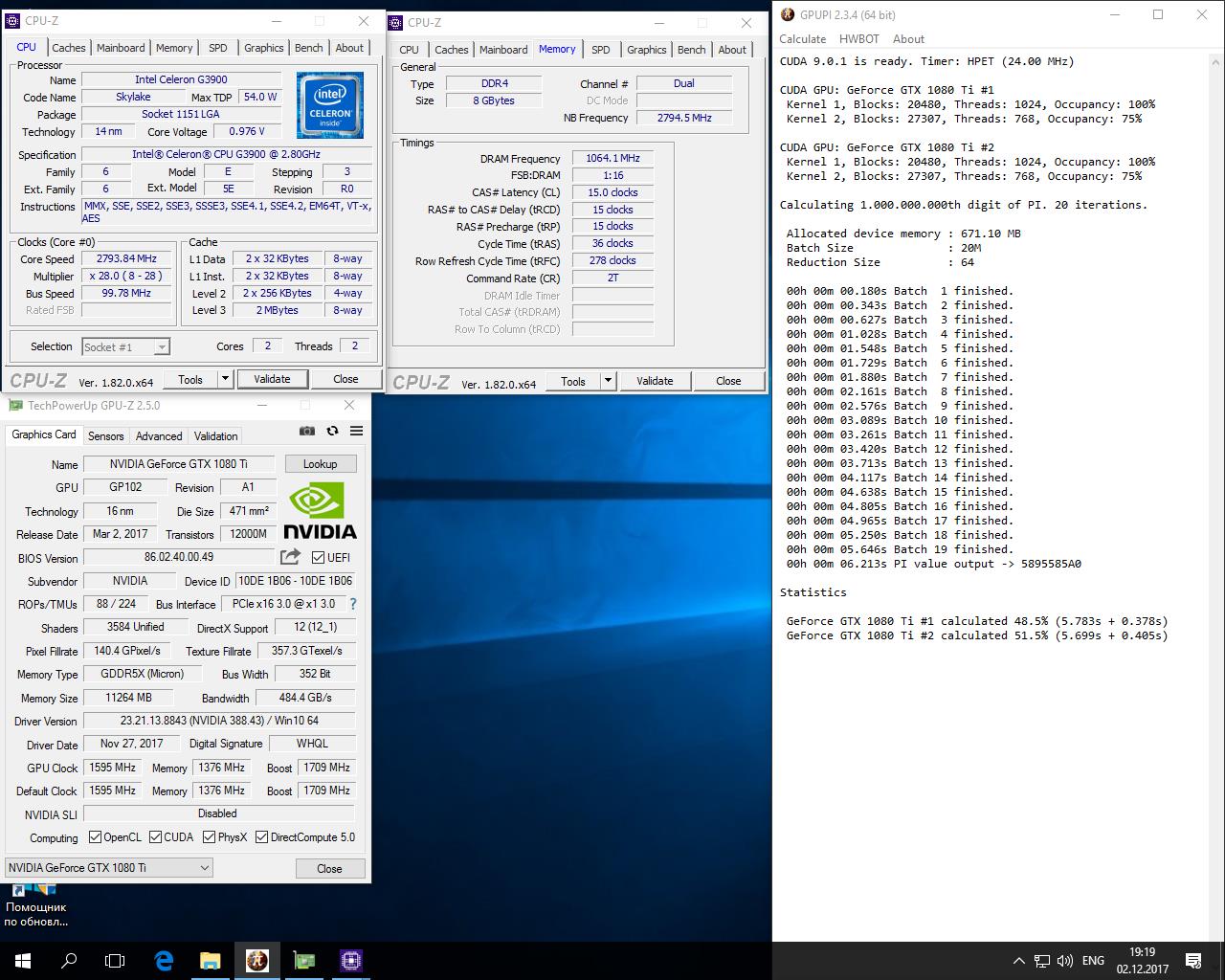The height and width of the screenshot is (980, 1225).
Task: Open the desktop shortcut Помощник по обновл
Action: 35,907
